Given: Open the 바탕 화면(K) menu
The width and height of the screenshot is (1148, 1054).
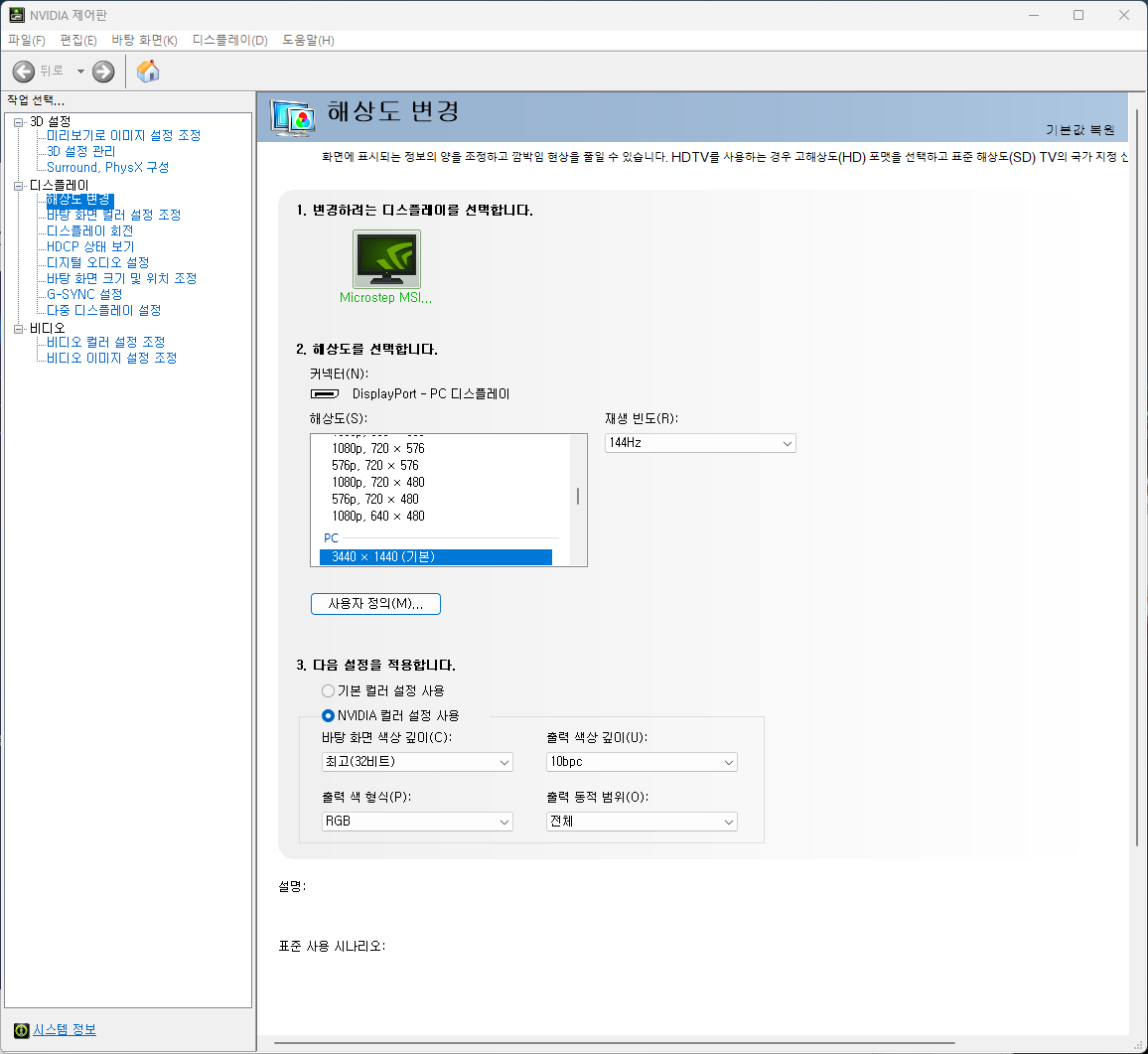Looking at the screenshot, I should [144, 41].
